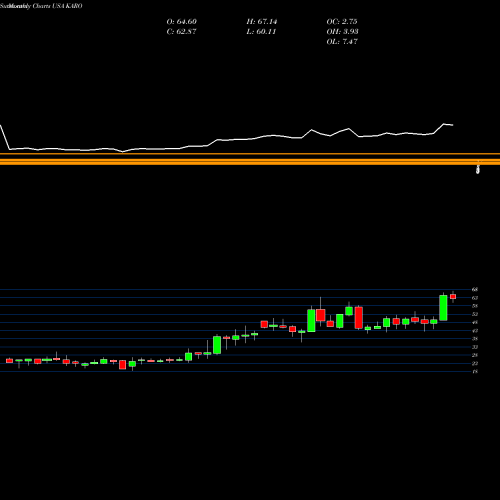The width and height of the screenshot is (500, 500).
Task: Click the 18 price axis label
Action: coord(475,371)
